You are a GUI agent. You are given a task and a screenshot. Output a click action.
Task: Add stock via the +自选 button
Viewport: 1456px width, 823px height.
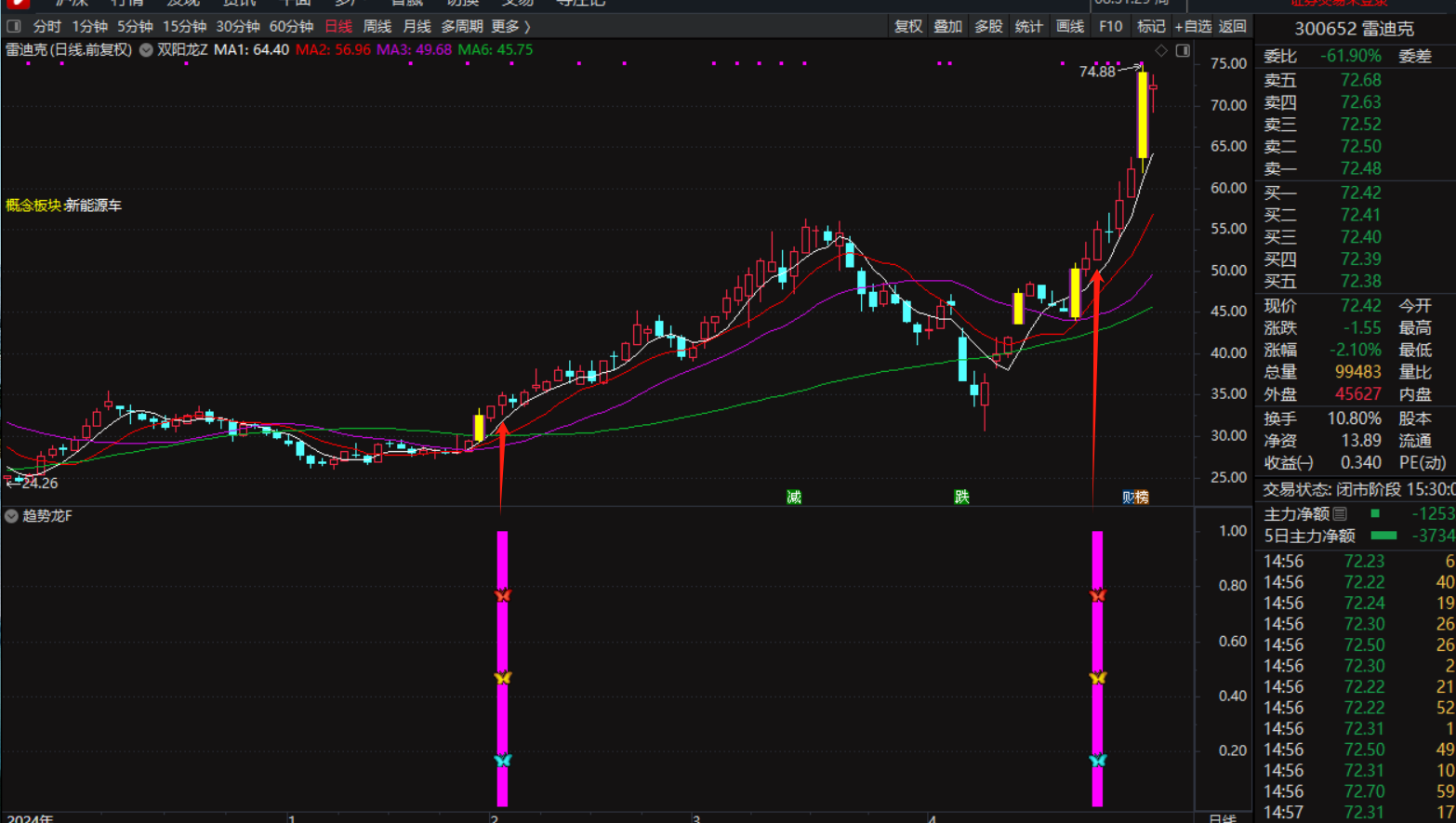click(x=1193, y=26)
